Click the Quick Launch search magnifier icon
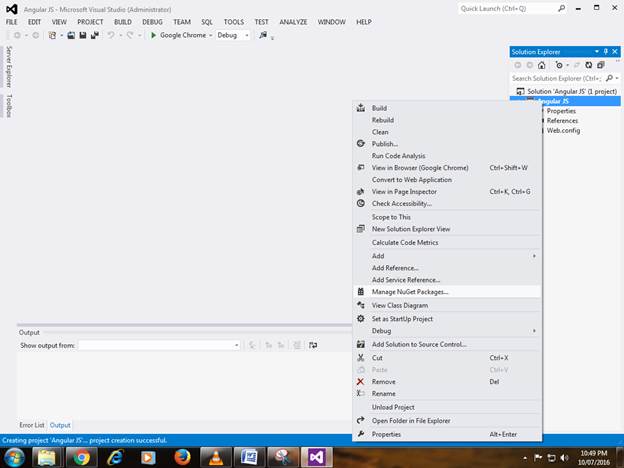The image size is (624, 468). coord(562,8)
